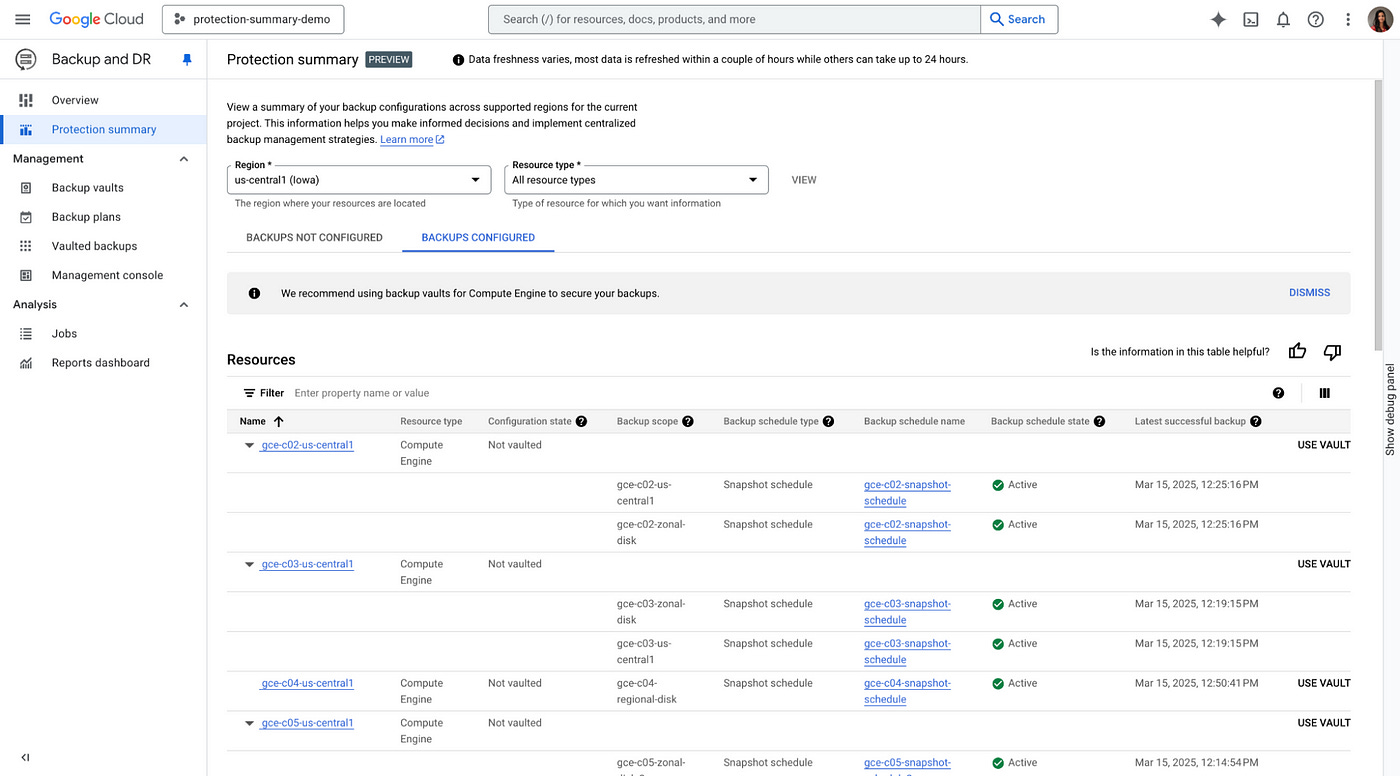1400x776 pixels.
Task: Open the help question mark menu
Action: click(1316, 19)
